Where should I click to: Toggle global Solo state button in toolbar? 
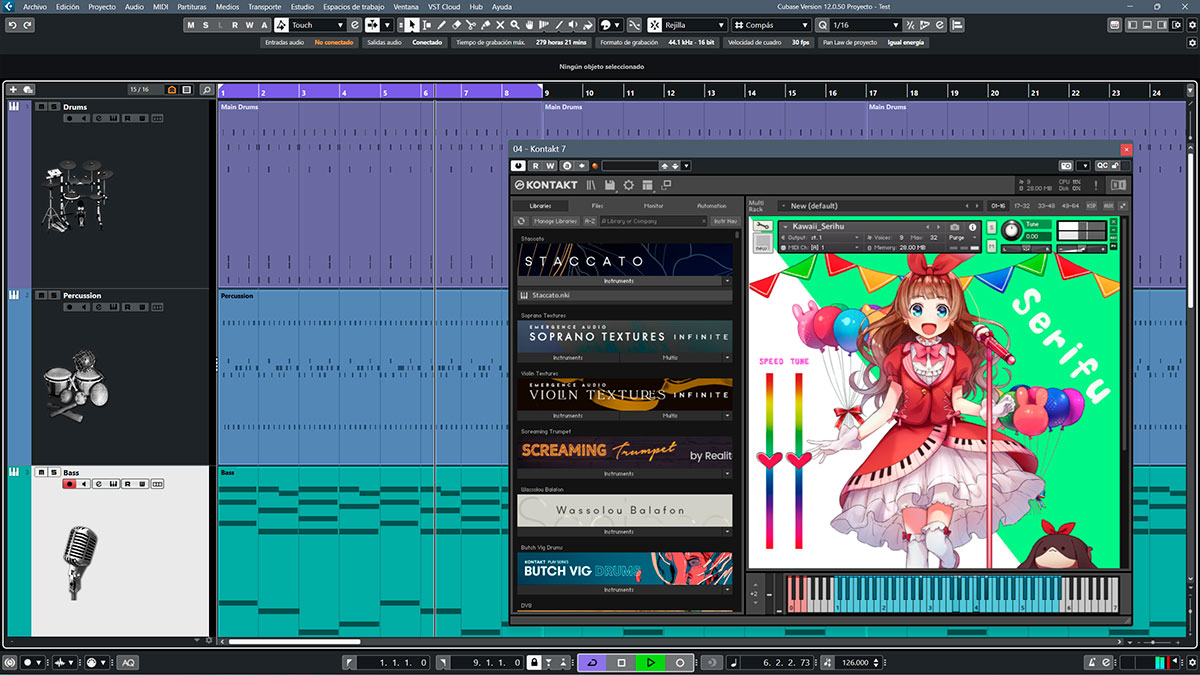pyautogui.click(x=205, y=25)
